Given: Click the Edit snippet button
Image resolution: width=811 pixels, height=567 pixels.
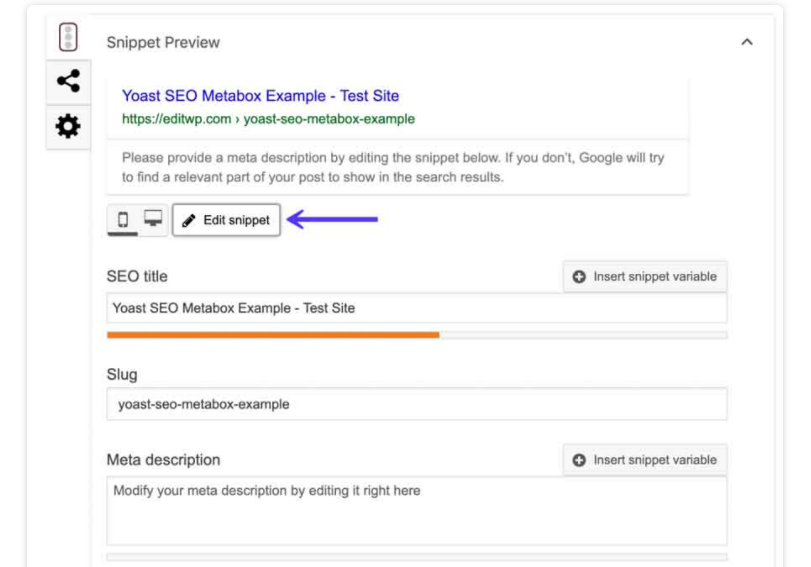Looking at the screenshot, I should [x=226, y=221].
